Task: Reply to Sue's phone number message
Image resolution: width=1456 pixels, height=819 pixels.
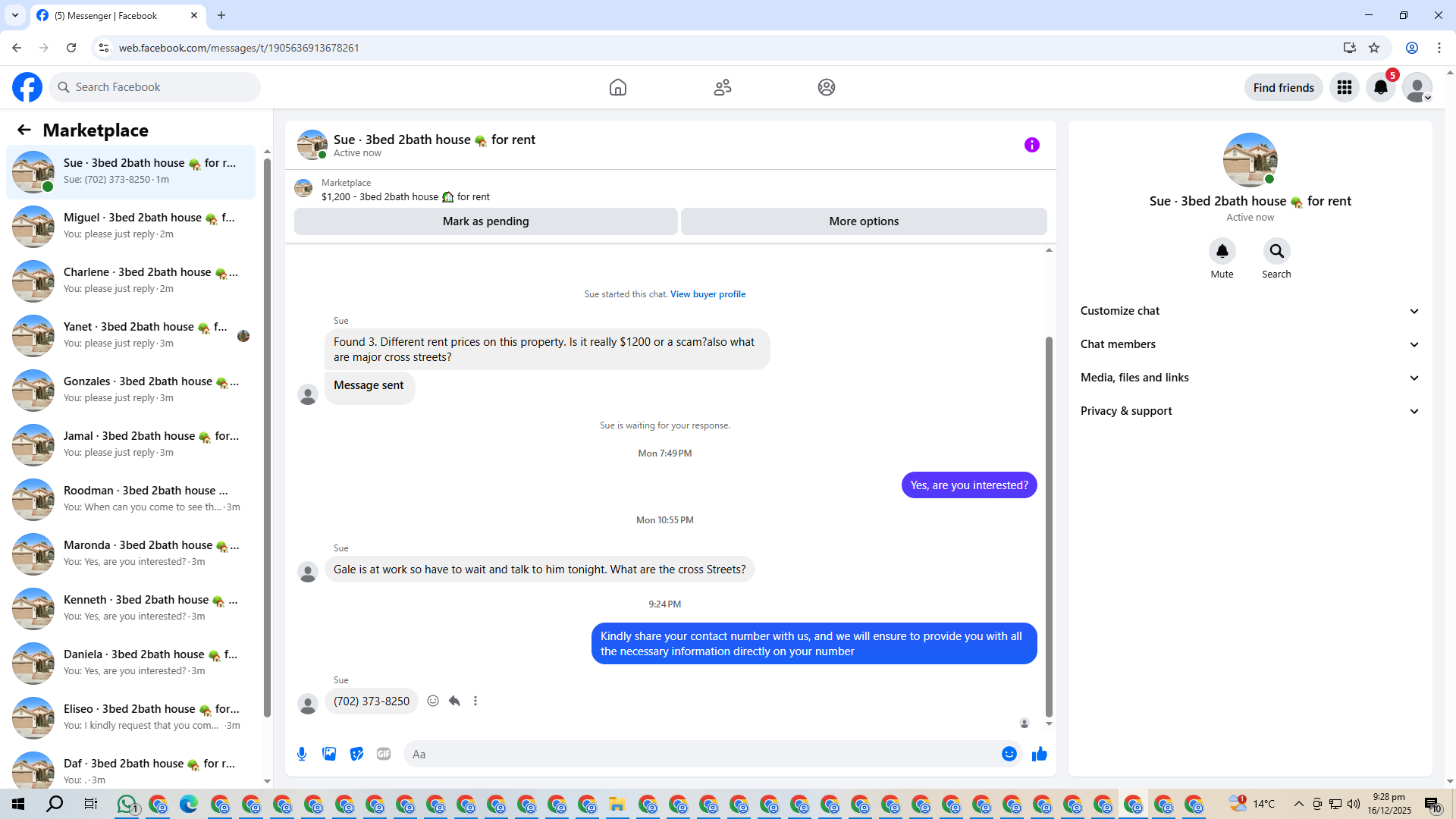Action: [x=454, y=701]
